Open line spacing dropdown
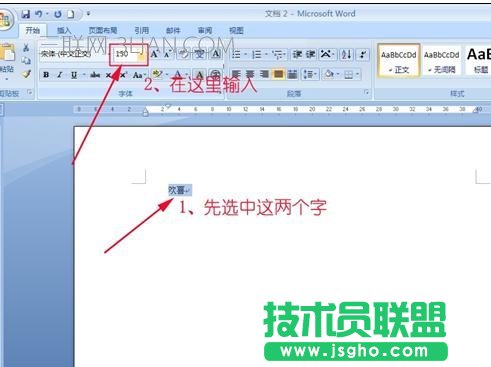 click(310, 74)
